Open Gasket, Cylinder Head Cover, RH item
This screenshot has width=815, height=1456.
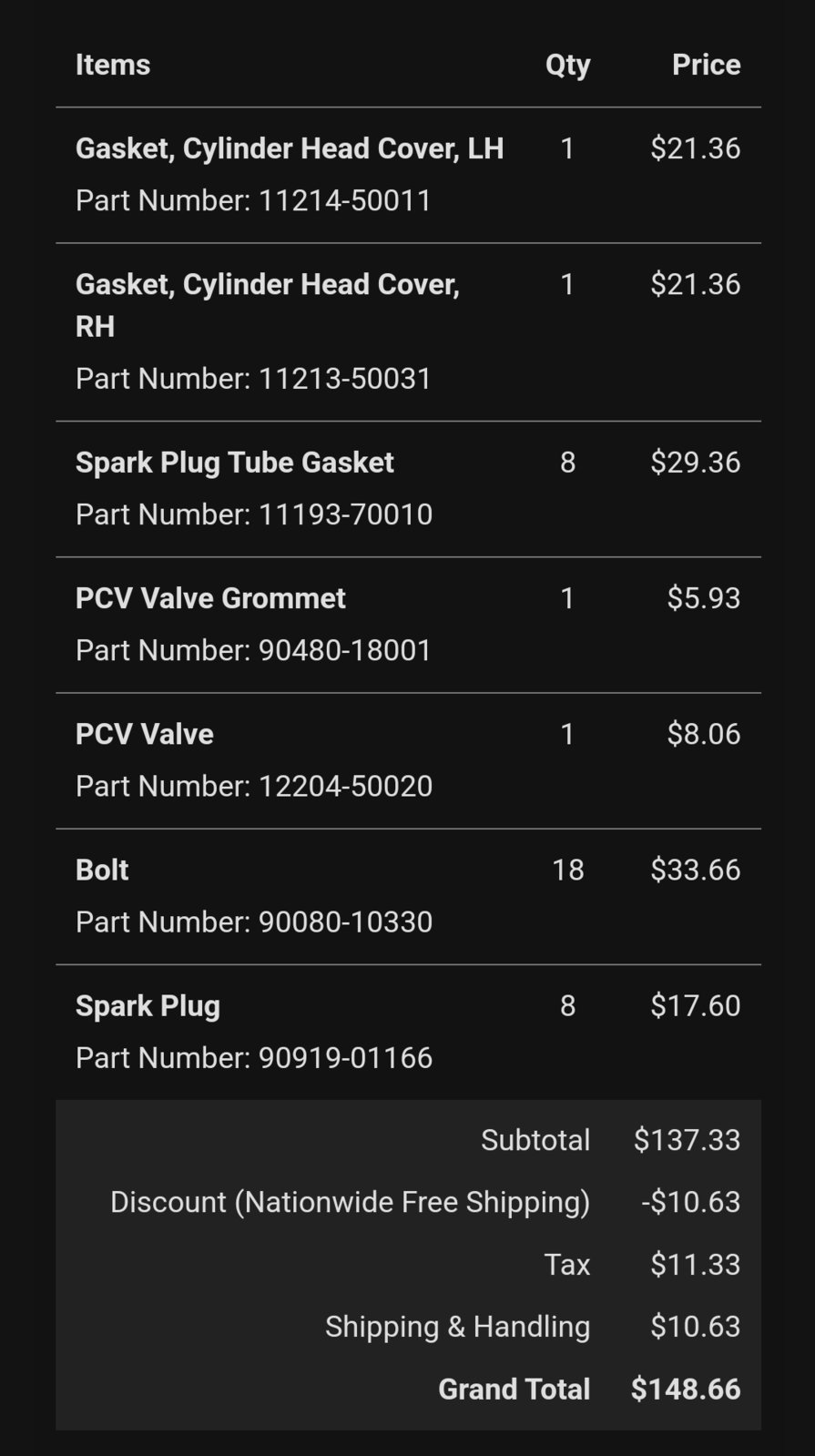[x=268, y=305]
